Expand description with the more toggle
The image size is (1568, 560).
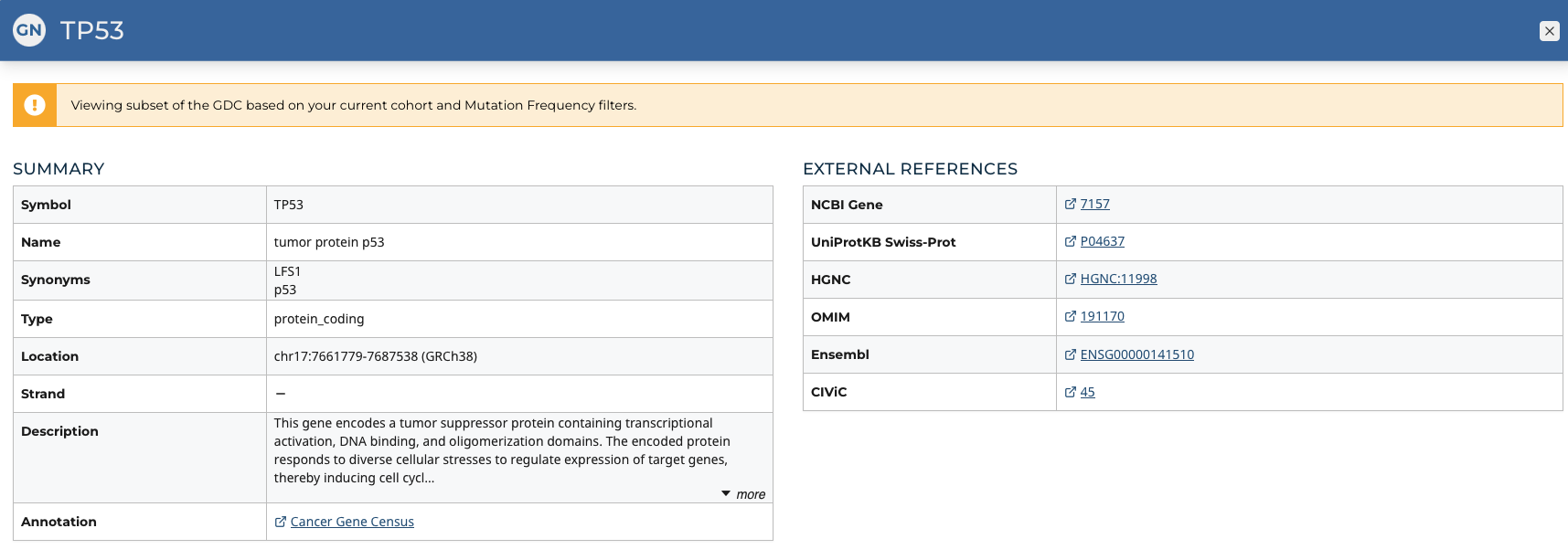click(743, 494)
